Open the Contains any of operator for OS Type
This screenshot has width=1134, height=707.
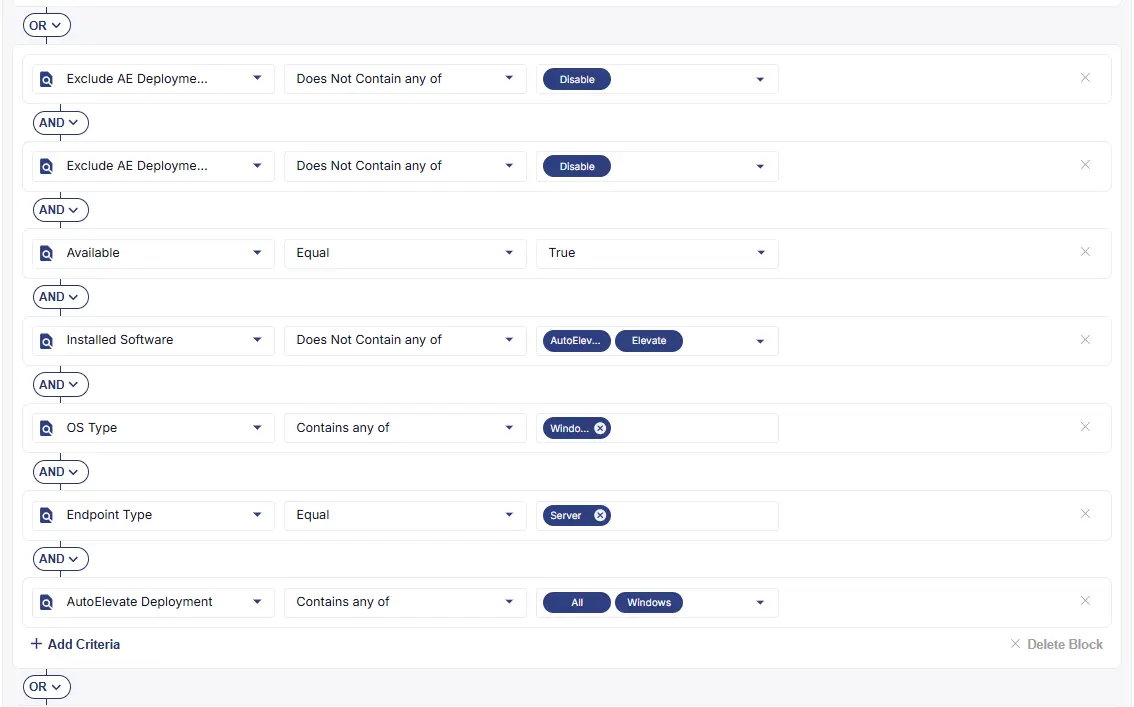(x=405, y=428)
